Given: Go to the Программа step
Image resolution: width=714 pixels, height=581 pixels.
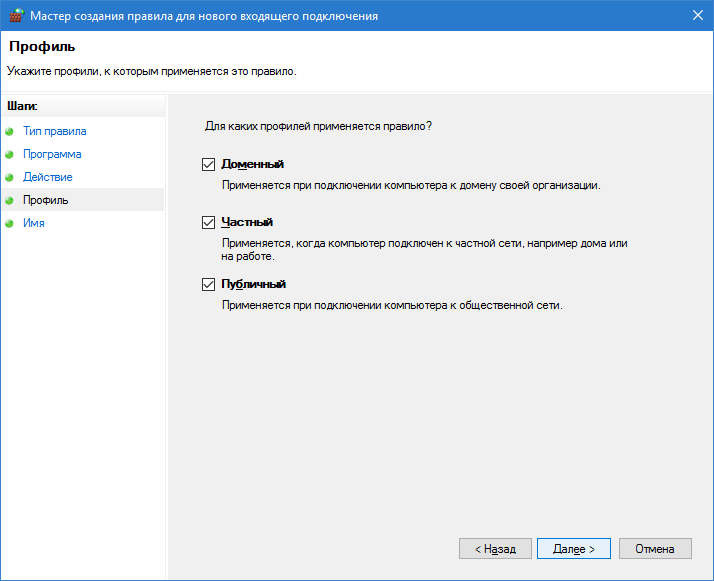Looking at the screenshot, I should click(52, 154).
